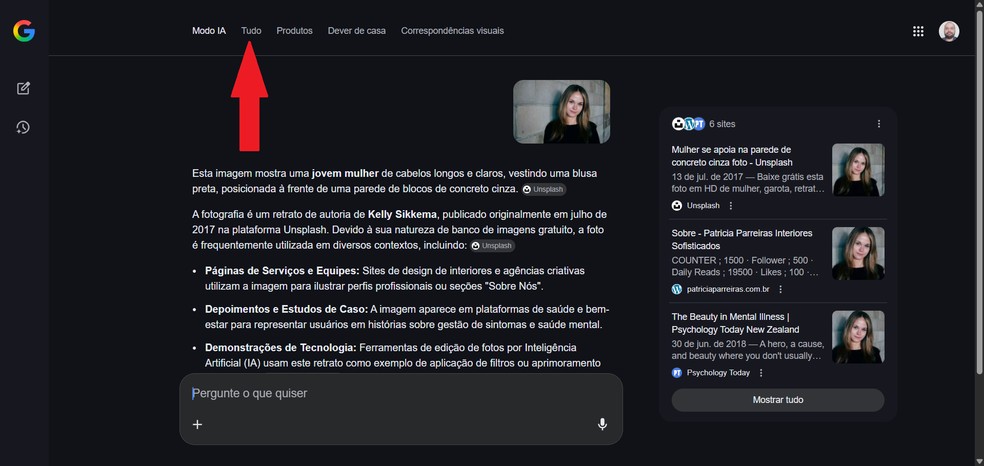984x466 pixels.
Task: Click the Psychology Today favicon
Action: click(677, 373)
